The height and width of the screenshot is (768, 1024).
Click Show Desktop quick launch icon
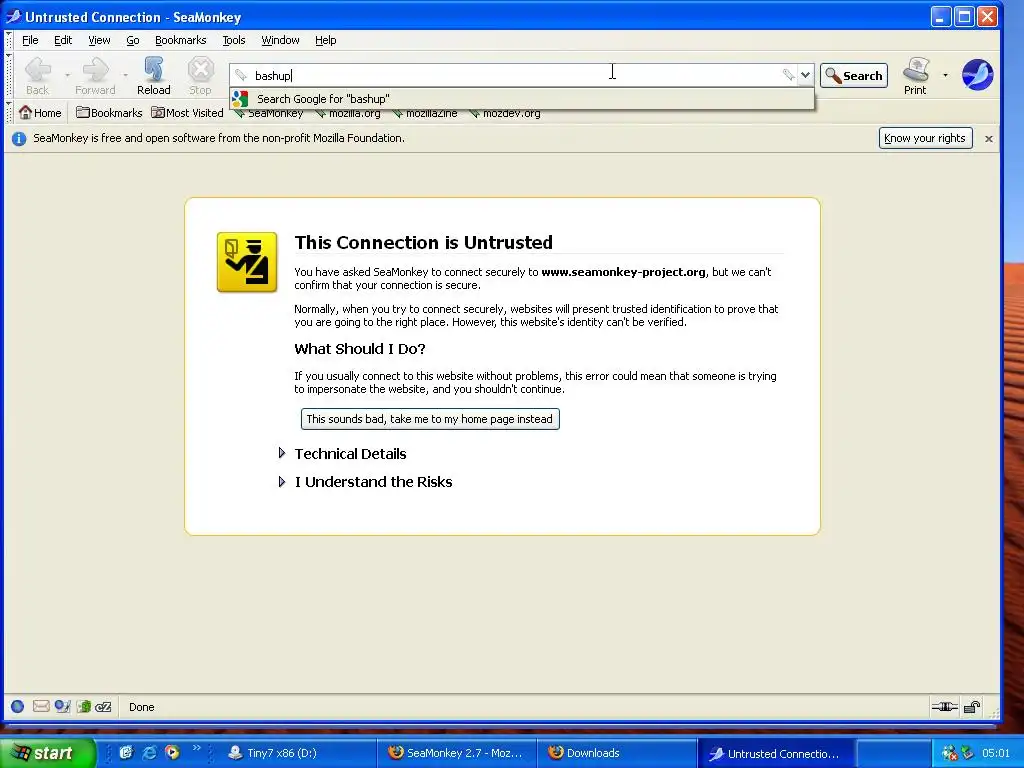pyautogui.click(x=126, y=752)
